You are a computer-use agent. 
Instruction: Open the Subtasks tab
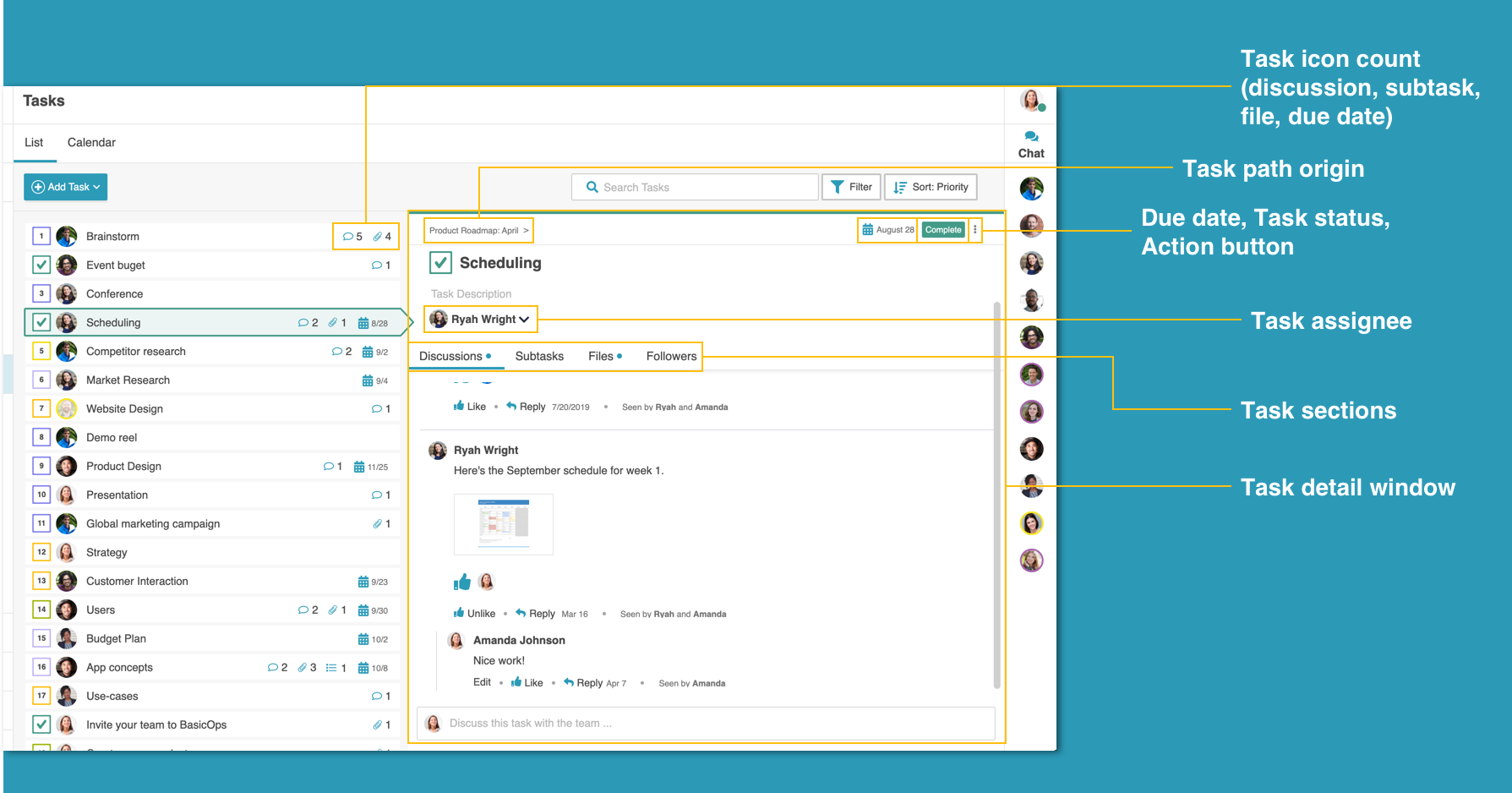tap(539, 357)
